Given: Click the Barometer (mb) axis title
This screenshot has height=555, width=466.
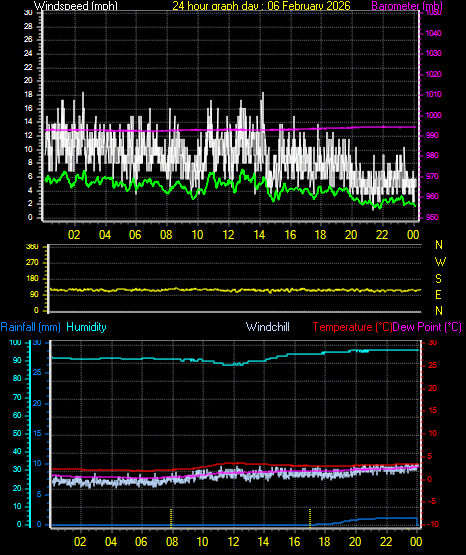Looking at the screenshot, I should click(x=407, y=6).
